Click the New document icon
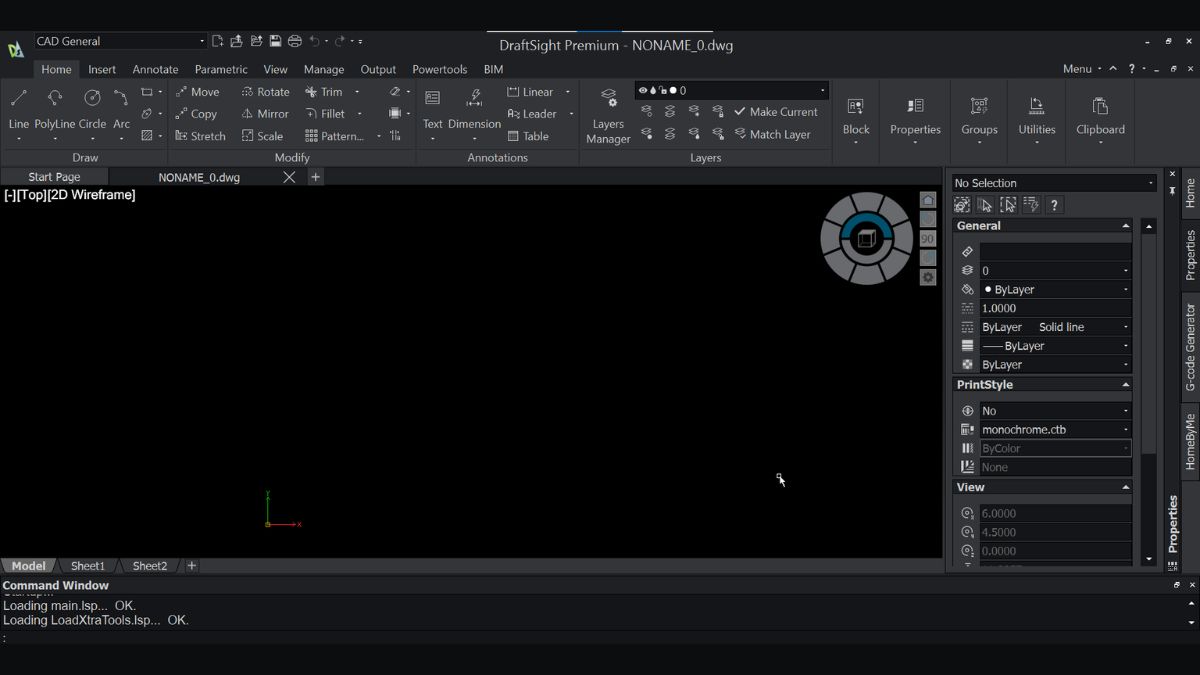 (x=217, y=41)
